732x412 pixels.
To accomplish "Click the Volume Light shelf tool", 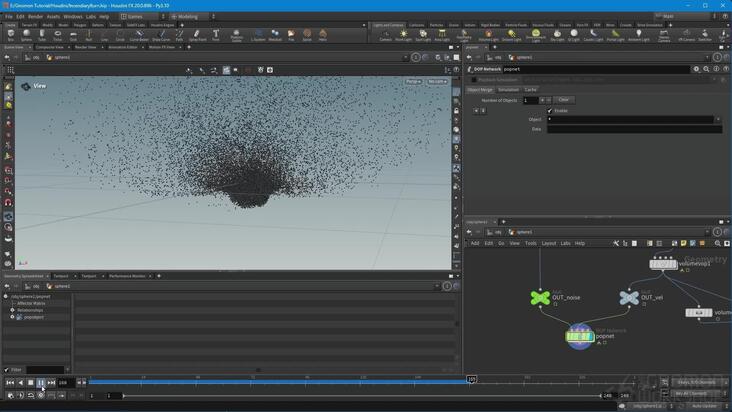I will click(488, 35).
